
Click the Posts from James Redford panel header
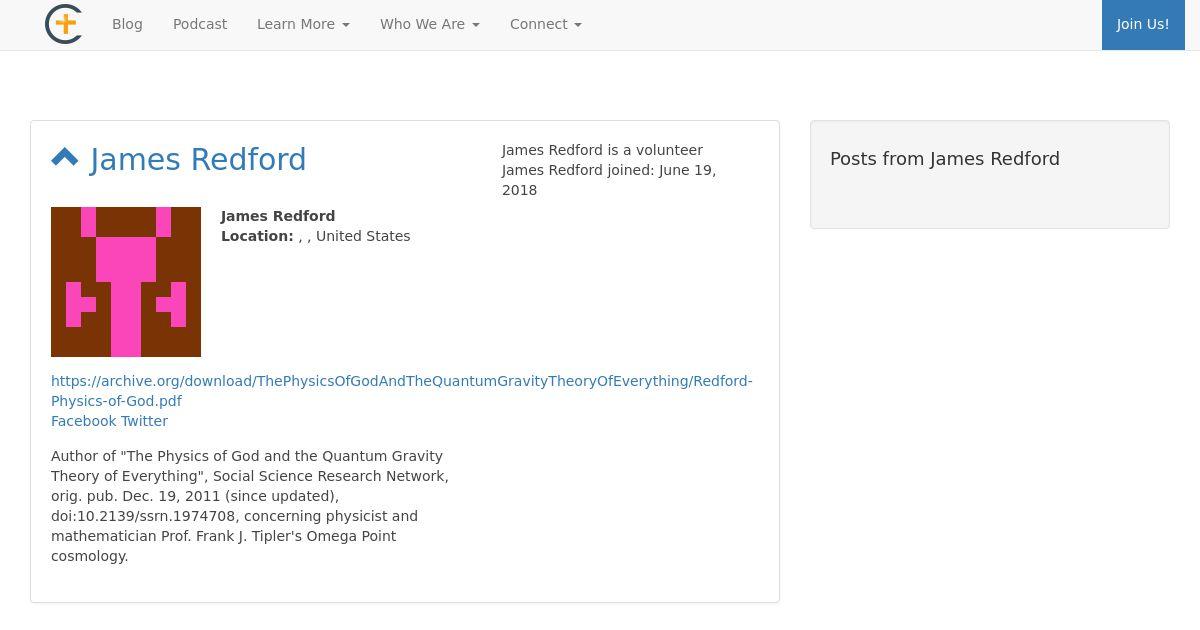(945, 159)
